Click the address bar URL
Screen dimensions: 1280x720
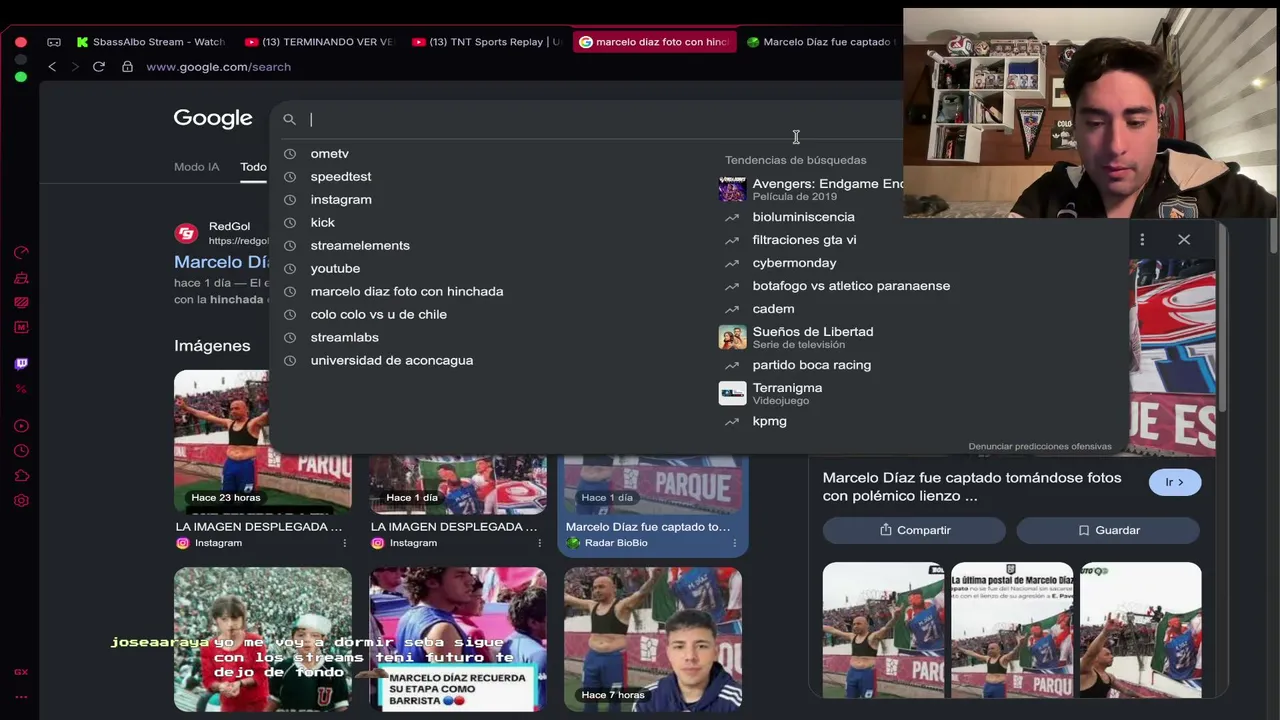219,67
